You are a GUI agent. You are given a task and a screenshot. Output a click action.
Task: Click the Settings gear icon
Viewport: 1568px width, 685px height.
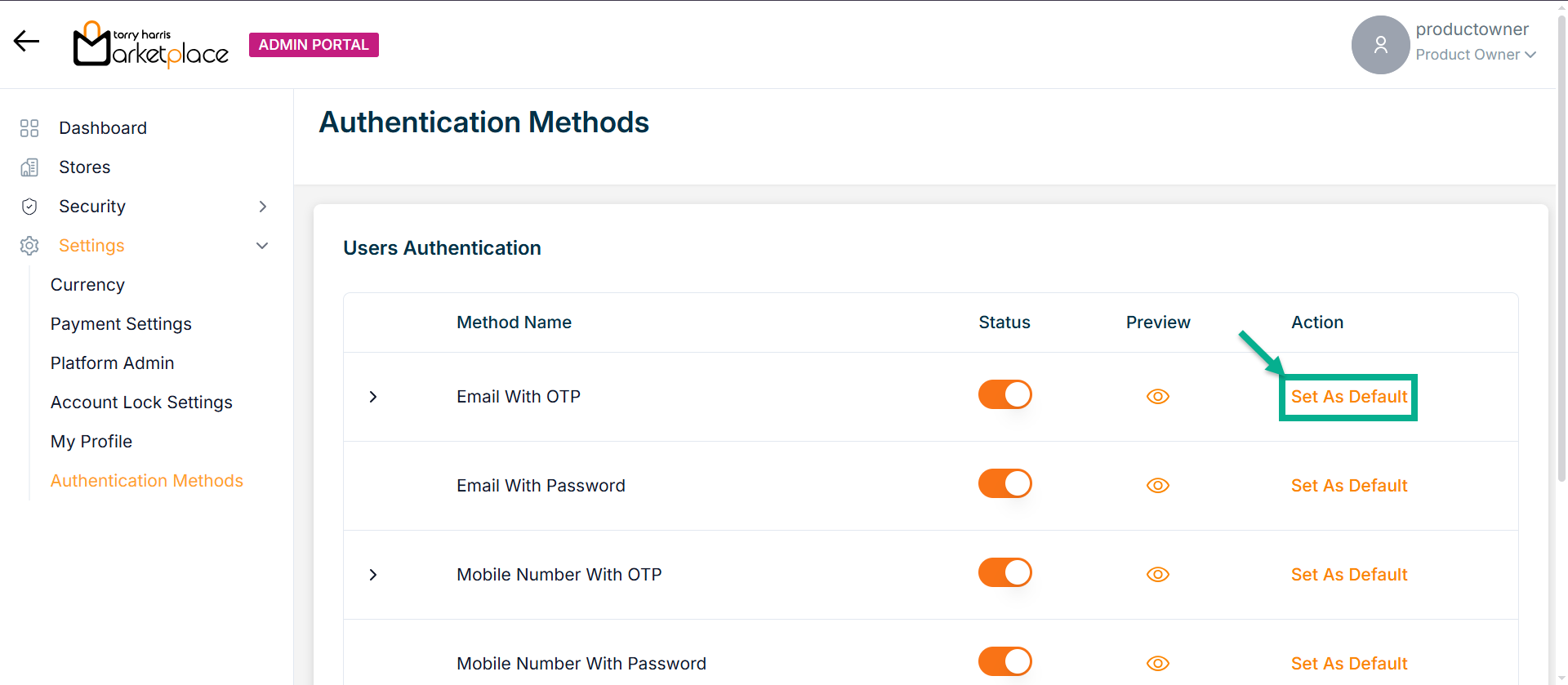(x=29, y=246)
